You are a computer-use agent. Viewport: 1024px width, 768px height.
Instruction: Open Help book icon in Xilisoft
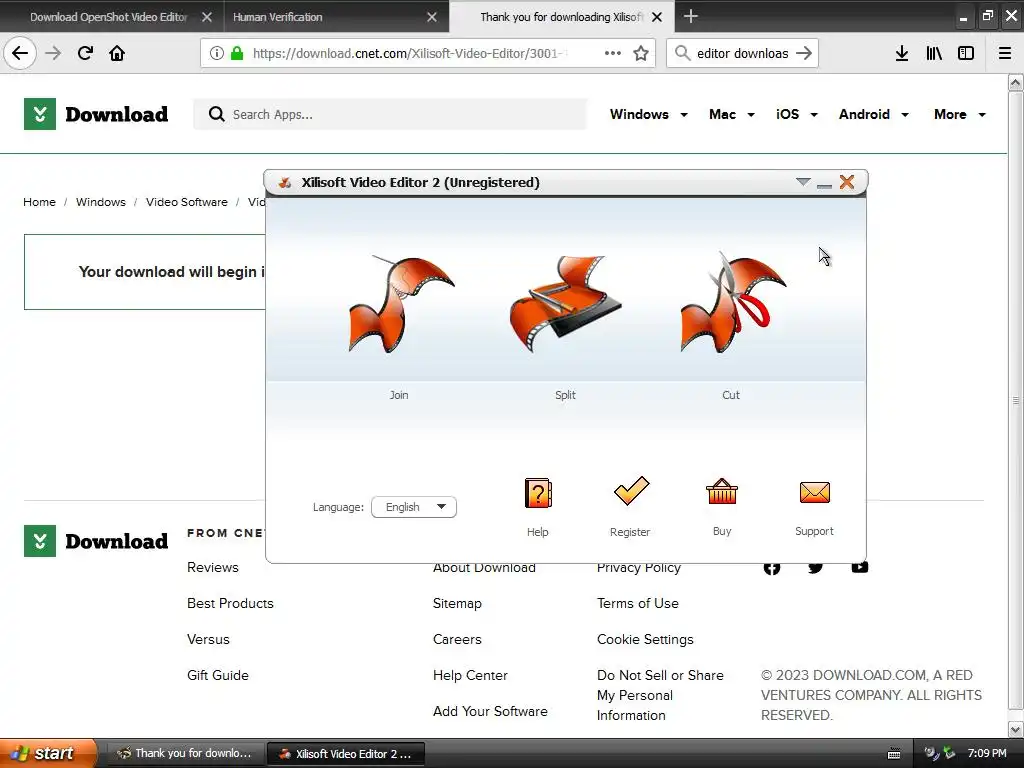pos(538,493)
